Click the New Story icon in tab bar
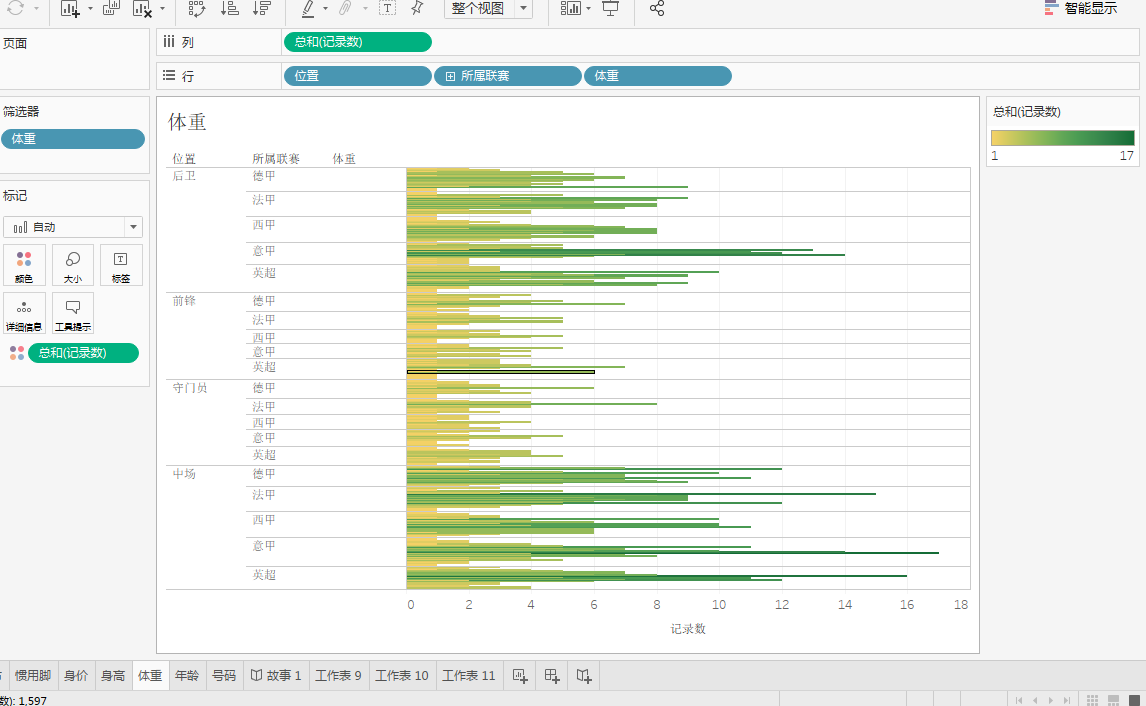The width and height of the screenshot is (1146, 706). click(583, 676)
